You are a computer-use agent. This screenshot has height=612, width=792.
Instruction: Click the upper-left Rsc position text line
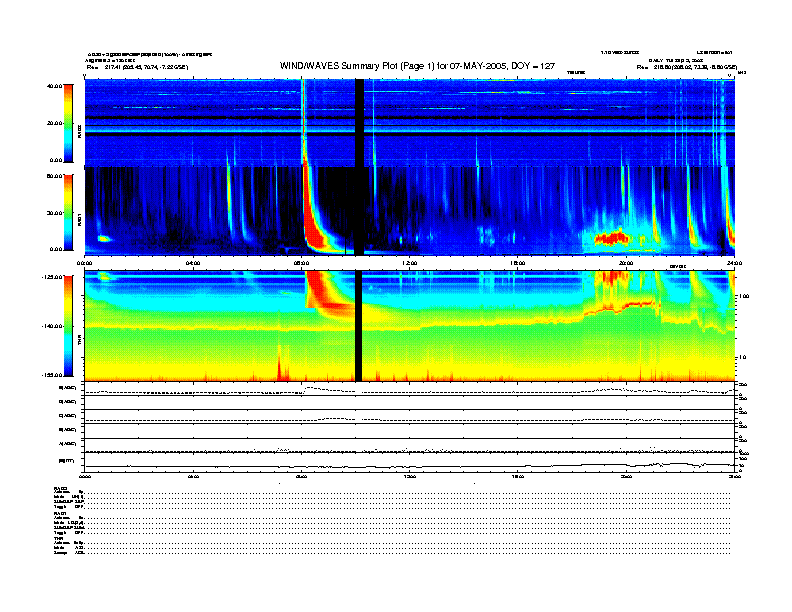tap(137, 67)
